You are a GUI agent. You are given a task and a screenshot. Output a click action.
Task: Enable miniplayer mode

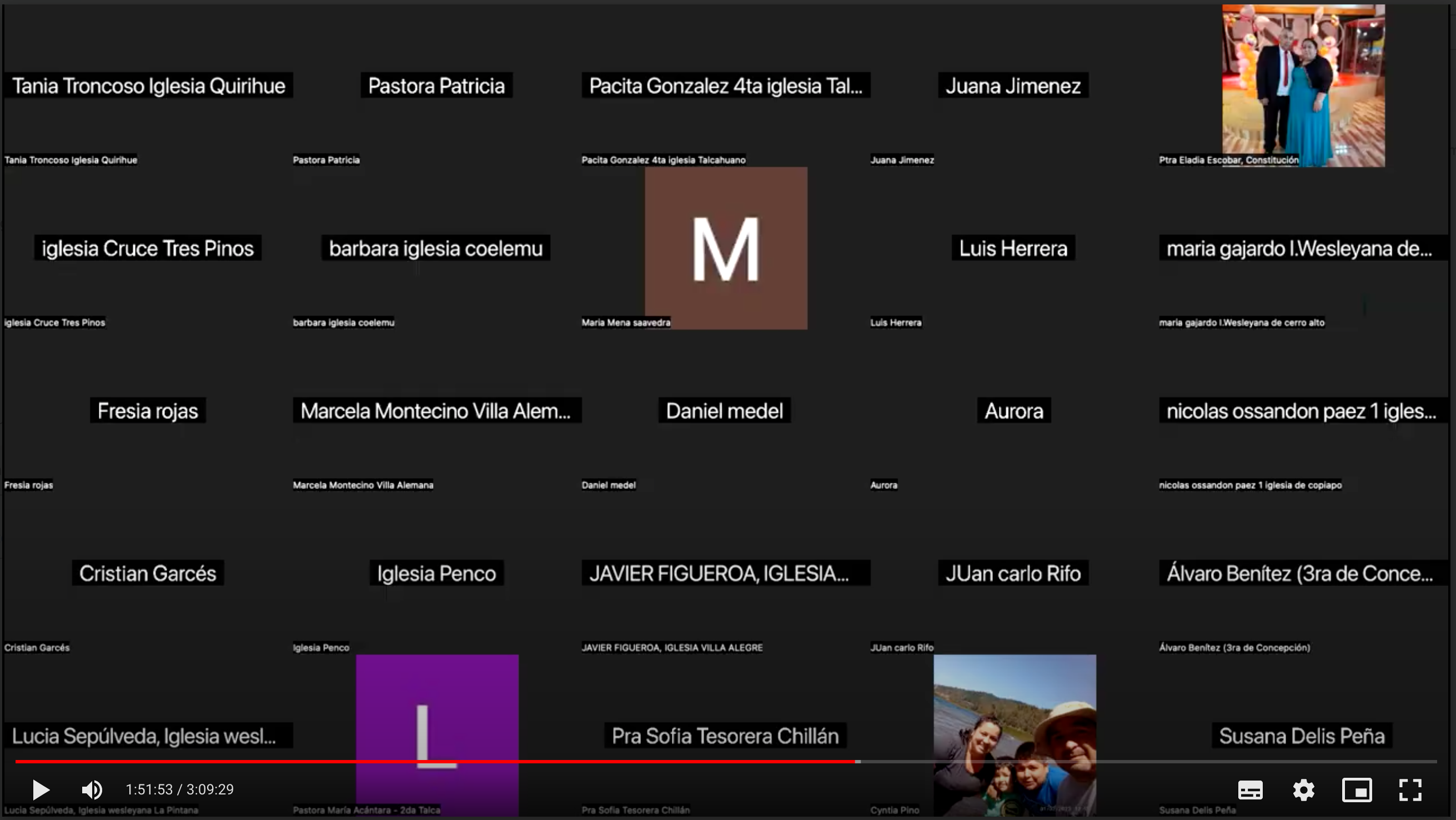click(x=1357, y=789)
